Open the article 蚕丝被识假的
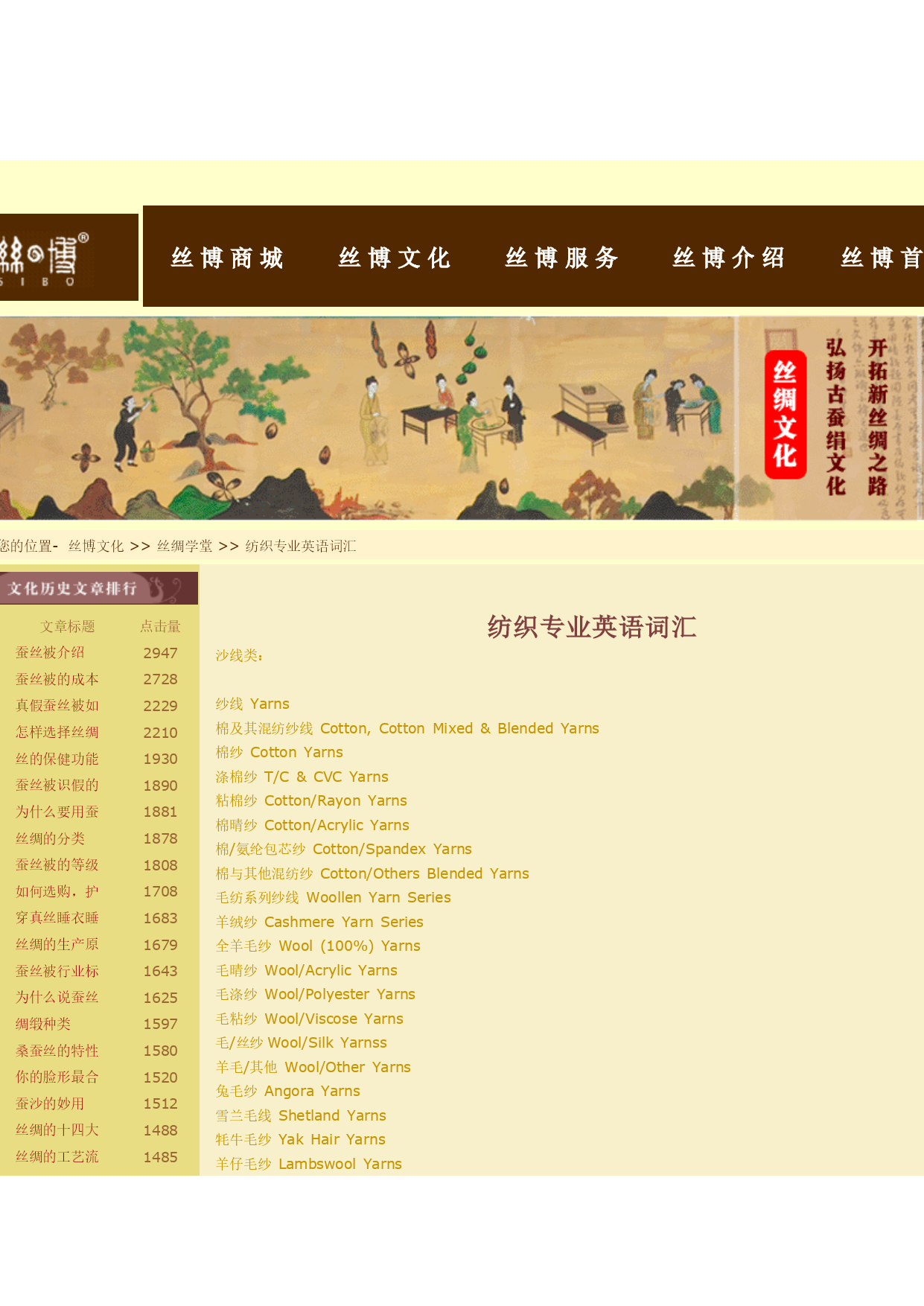Image resolution: width=924 pixels, height=1306 pixels. coord(57,785)
